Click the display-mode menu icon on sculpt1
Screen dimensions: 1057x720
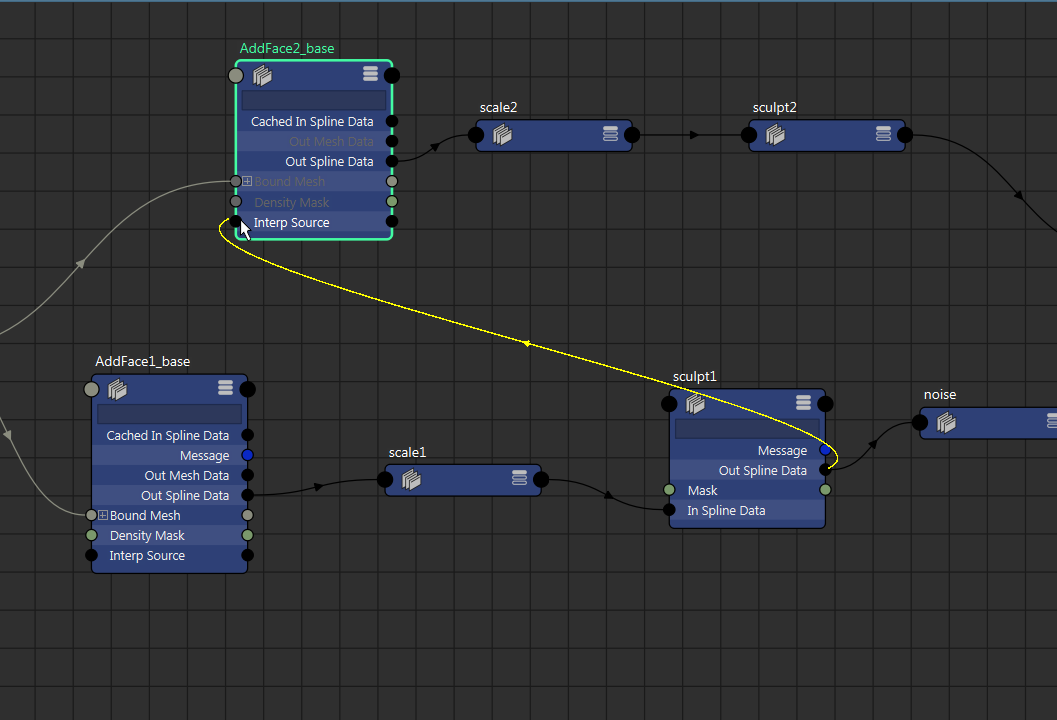804,402
